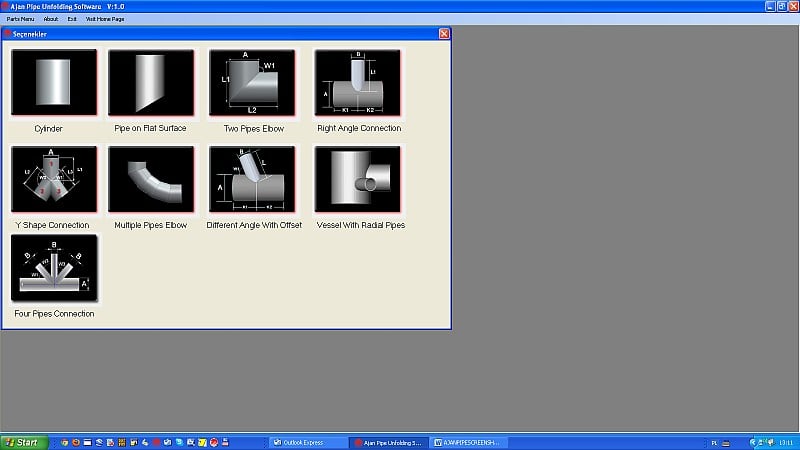The image size is (800, 450).
Task: Click the PL language indicator
Action: coord(714,443)
